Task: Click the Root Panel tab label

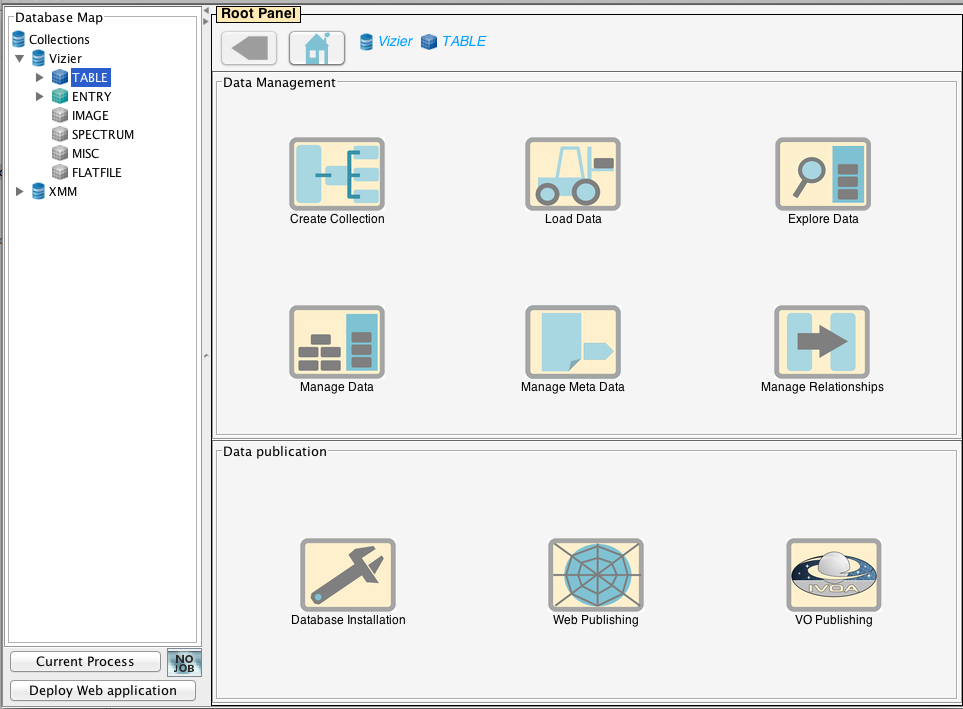Action: tap(259, 14)
